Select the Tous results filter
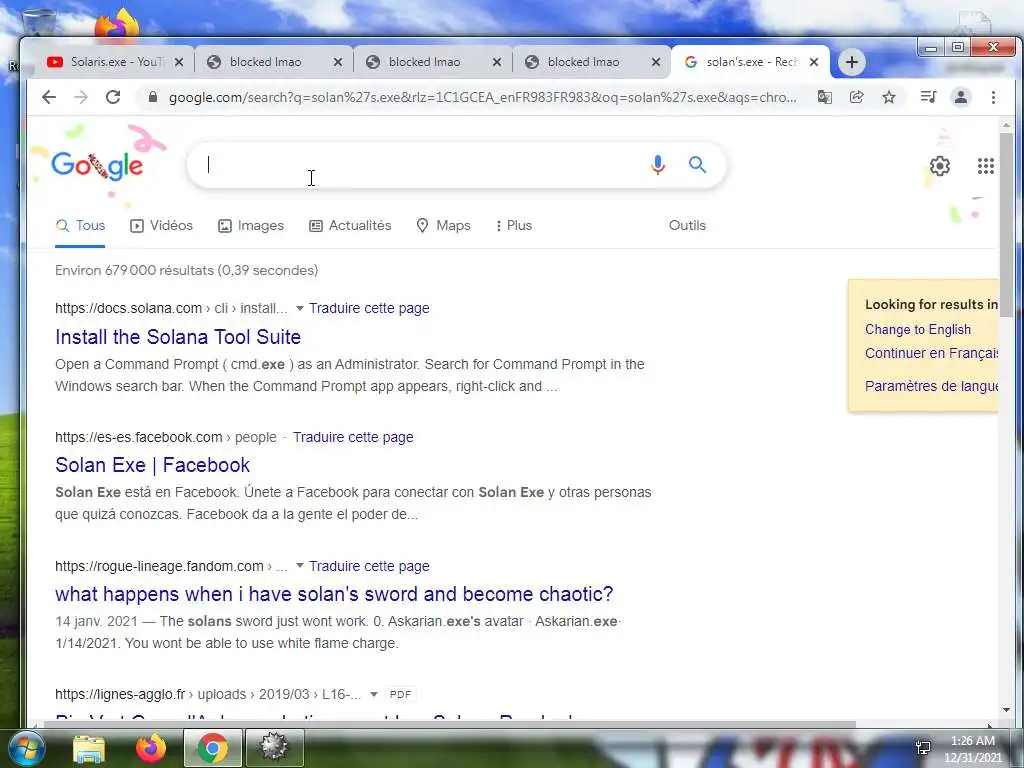This screenshot has height=768, width=1024. [80, 225]
